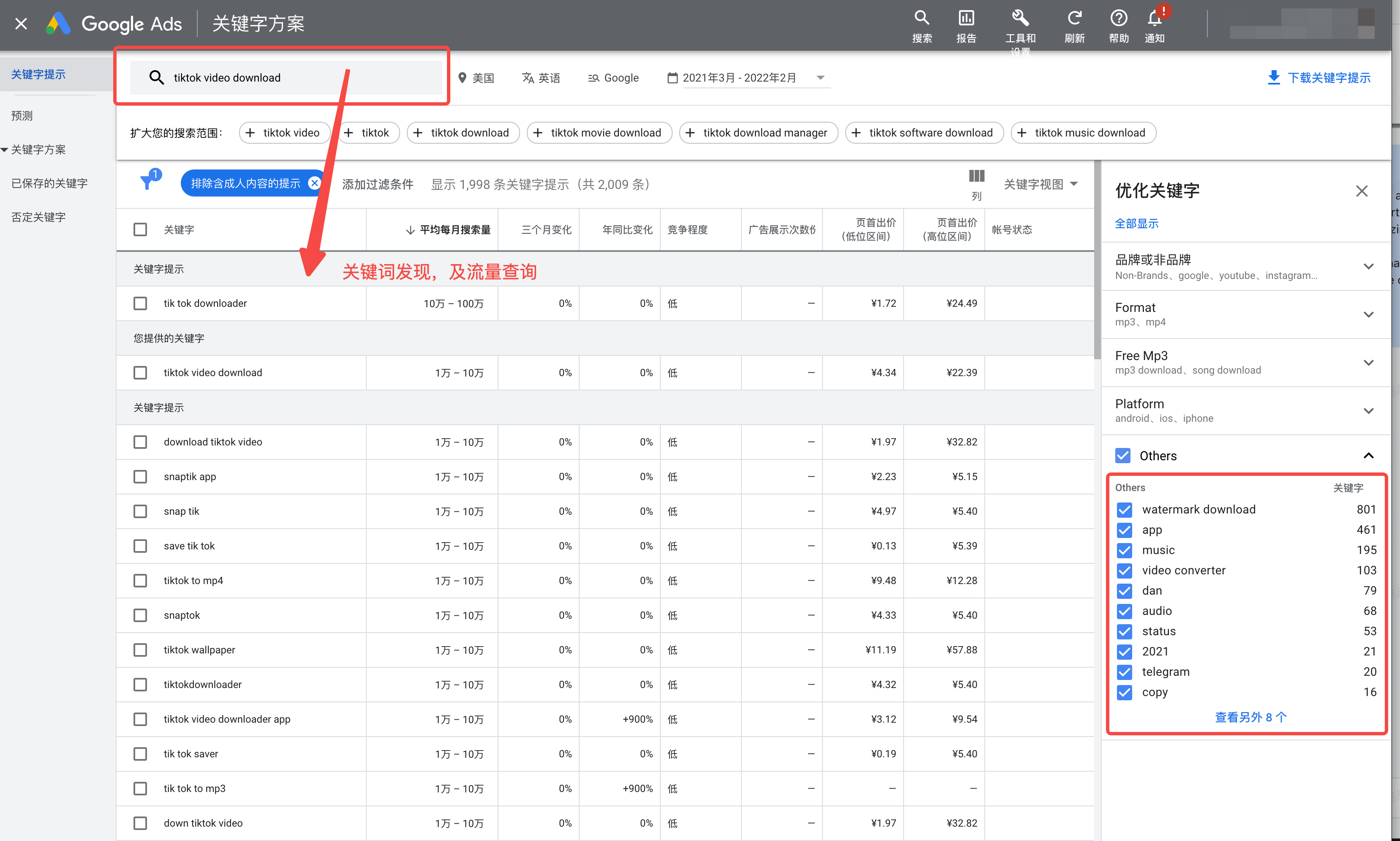Click the Google search network icon
The width and height of the screenshot is (1400, 841).
pos(594,78)
